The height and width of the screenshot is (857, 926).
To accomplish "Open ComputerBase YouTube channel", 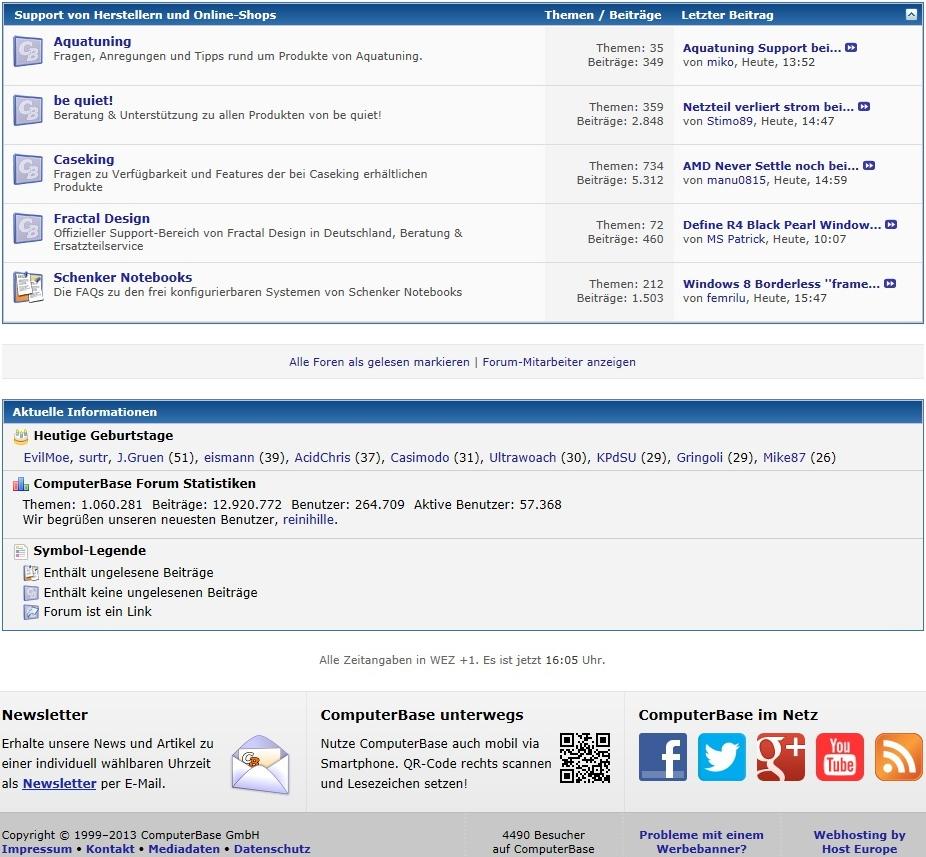I will (x=840, y=757).
